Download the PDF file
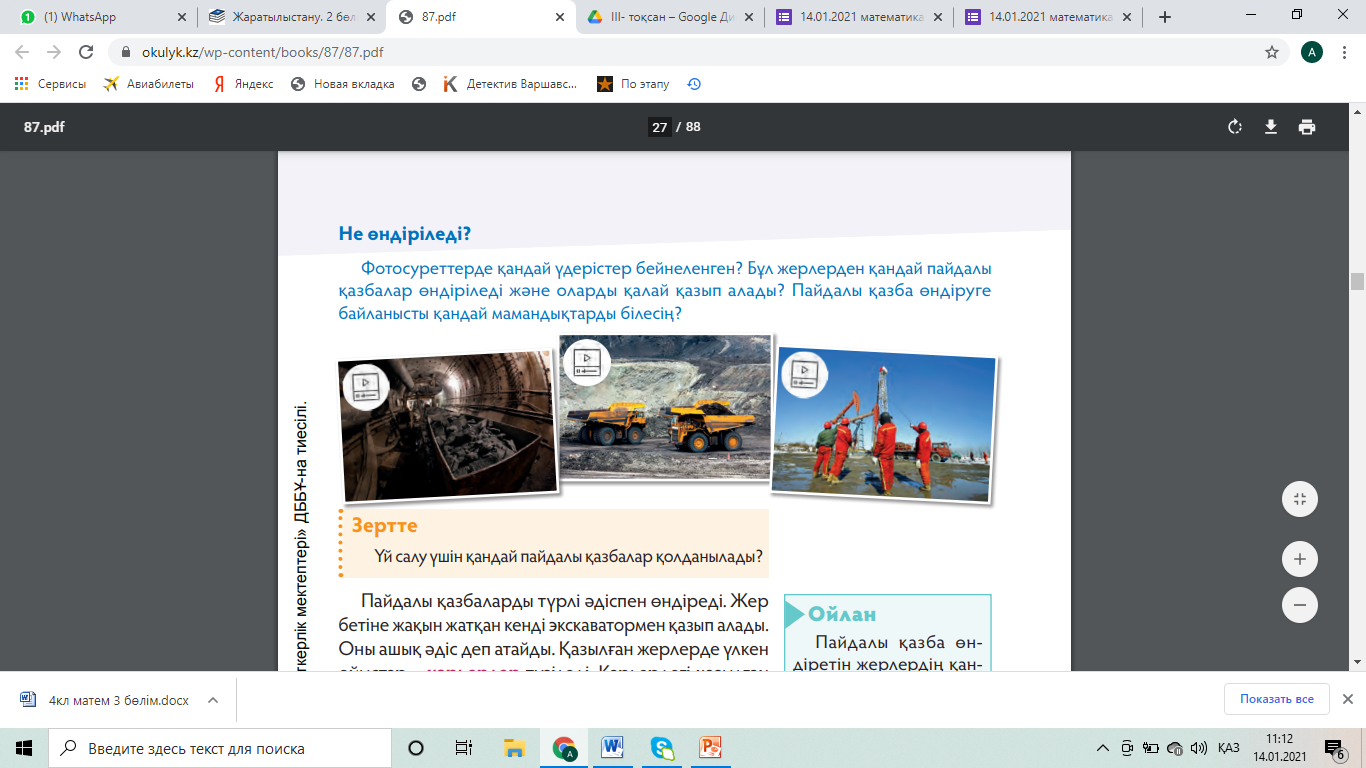The image size is (1366, 768). (1271, 127)
